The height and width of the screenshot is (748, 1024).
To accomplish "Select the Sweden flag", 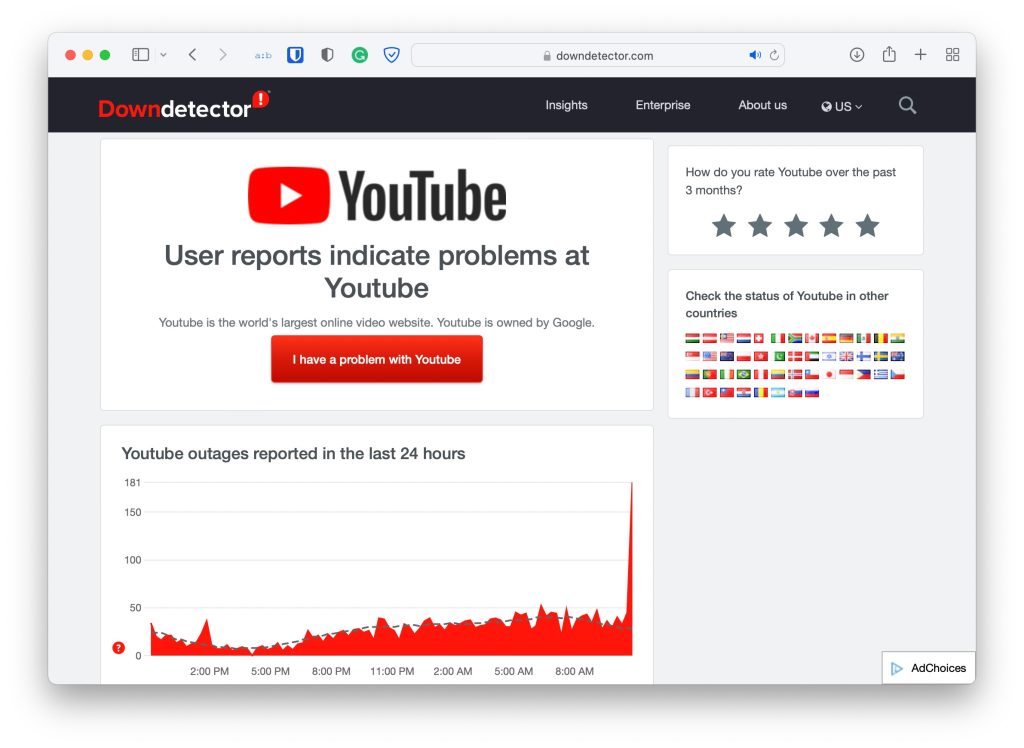I will click(x=880, y=357).
